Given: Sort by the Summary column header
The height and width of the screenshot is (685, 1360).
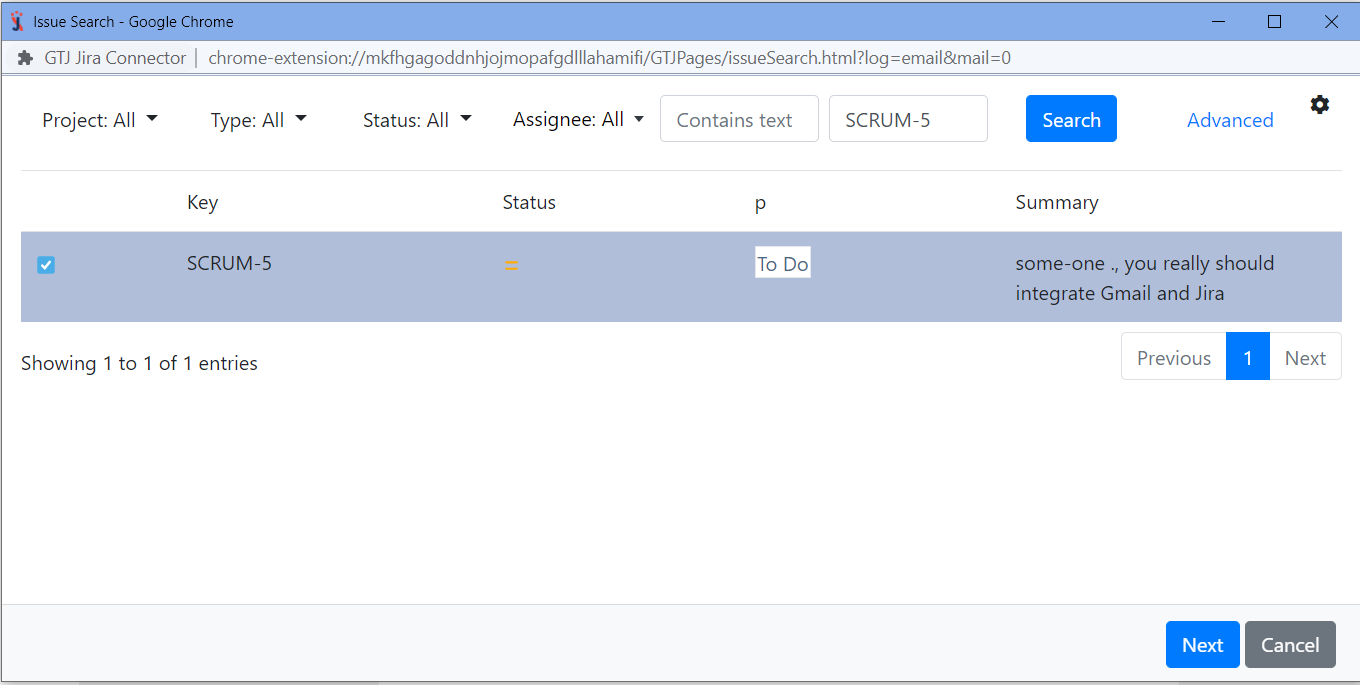Looking at the screenshot, I should pos(1057,202).
